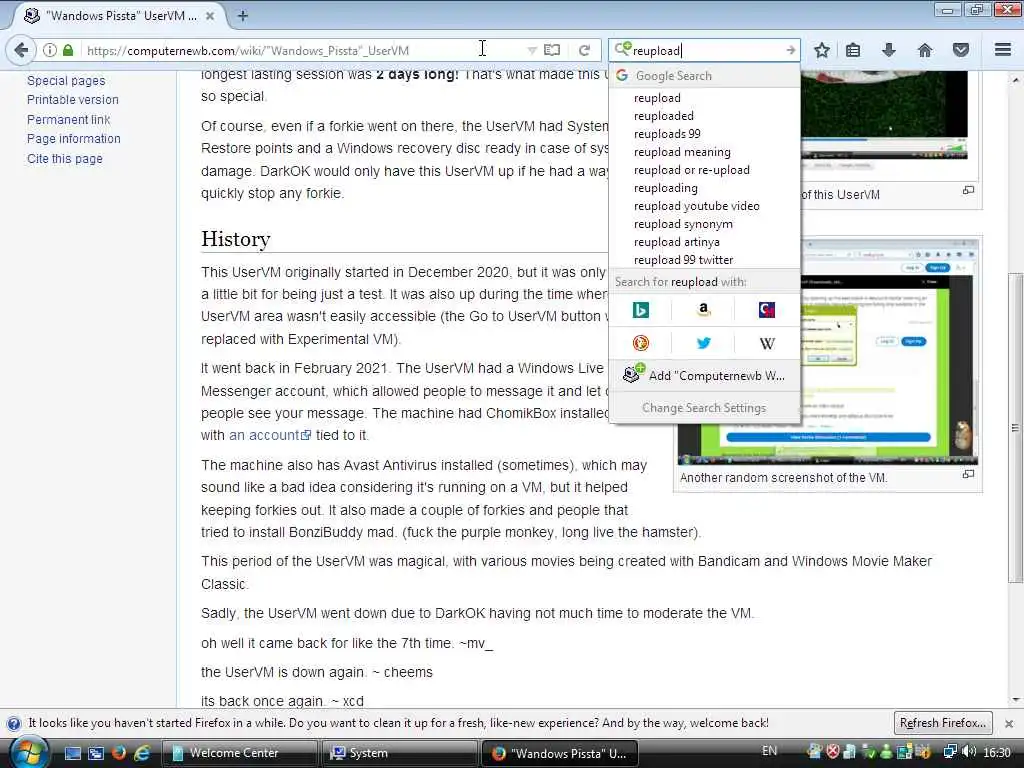The image size is (1024, 768).
Task: Click Refresh Firefox button
Action: coord(942,723)
